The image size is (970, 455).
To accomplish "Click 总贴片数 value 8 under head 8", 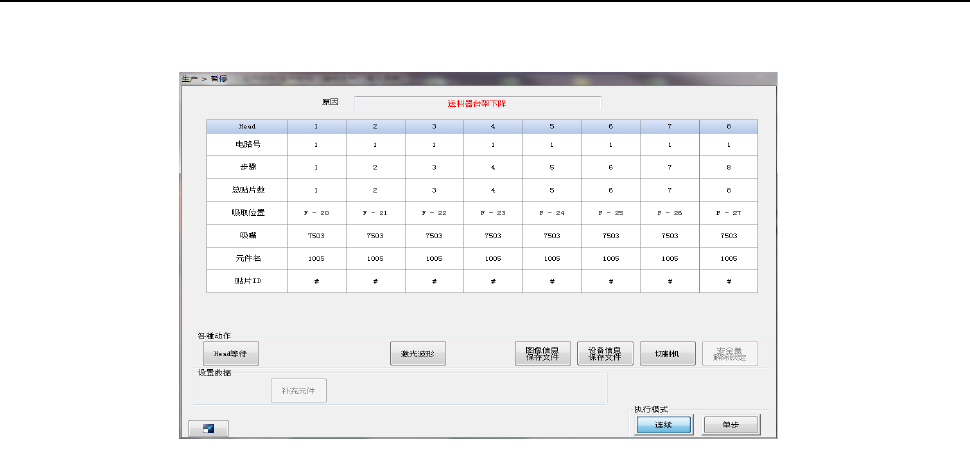I will pyautogui.click(x=729, y=190).
